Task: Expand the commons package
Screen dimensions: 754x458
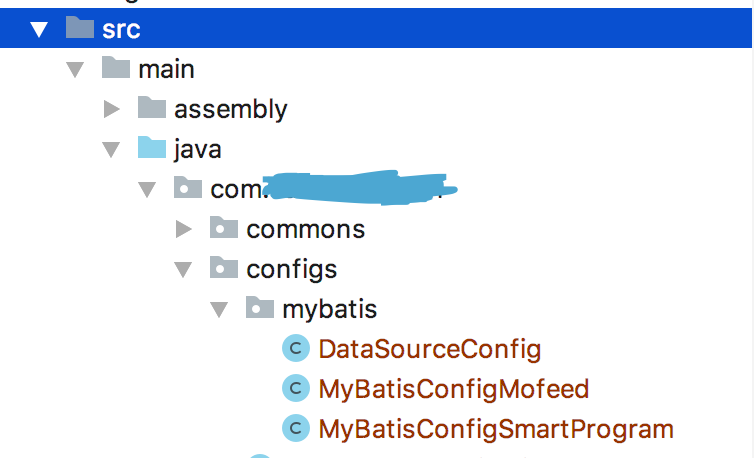Action: (184, 229)
